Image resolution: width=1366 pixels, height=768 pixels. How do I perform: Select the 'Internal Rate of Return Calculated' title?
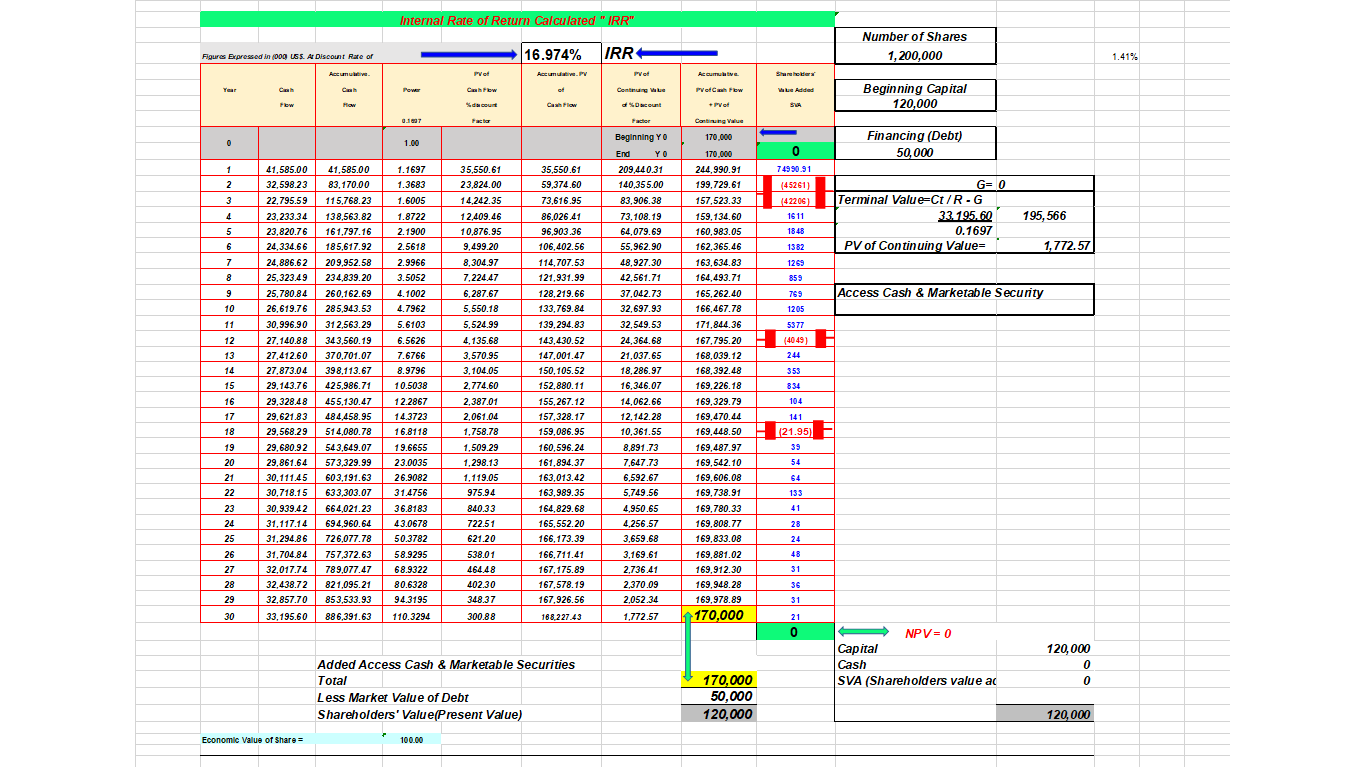click(x=517, y=20)
